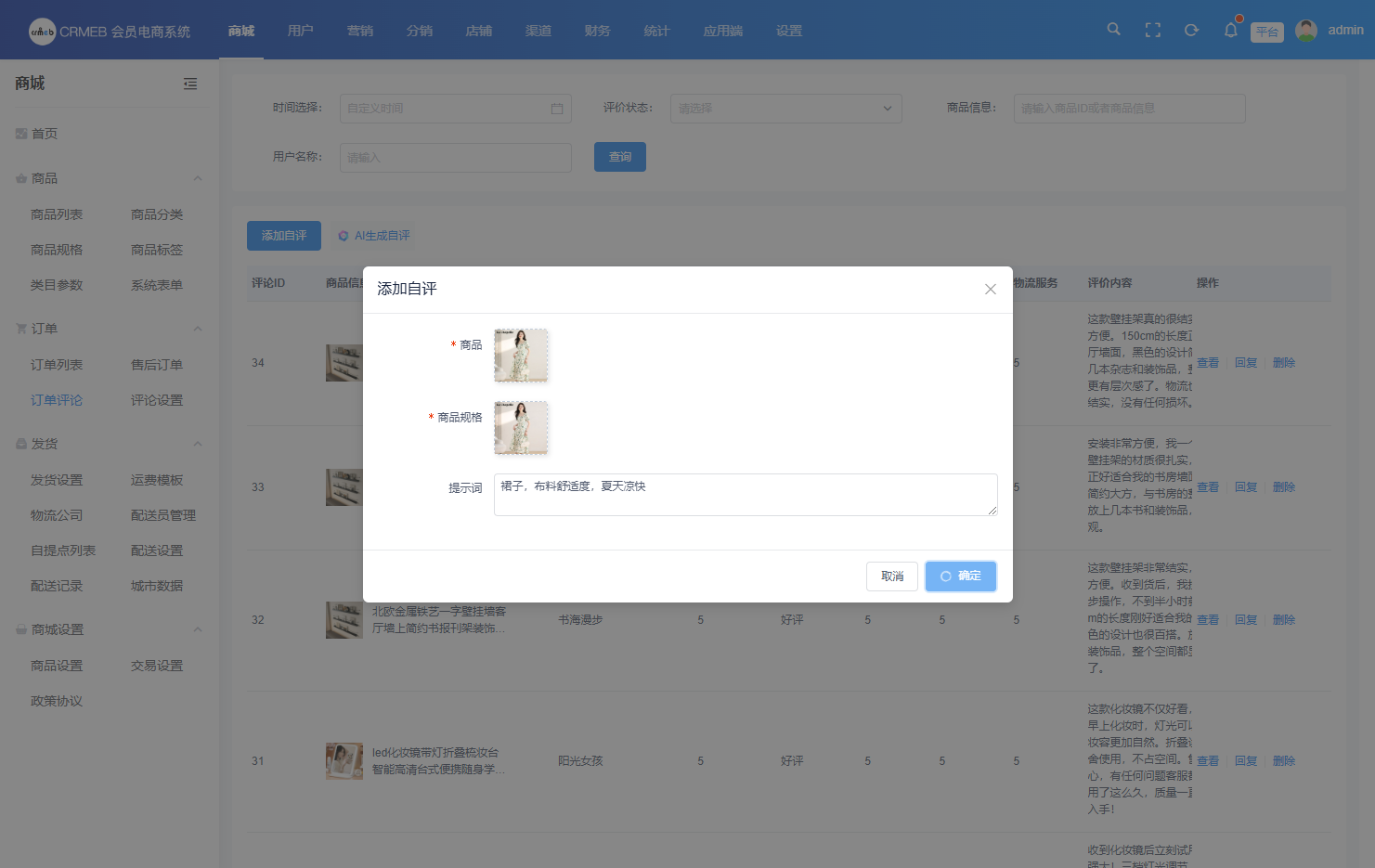Collapse the 订单 sidebar group

coord(197,329)
